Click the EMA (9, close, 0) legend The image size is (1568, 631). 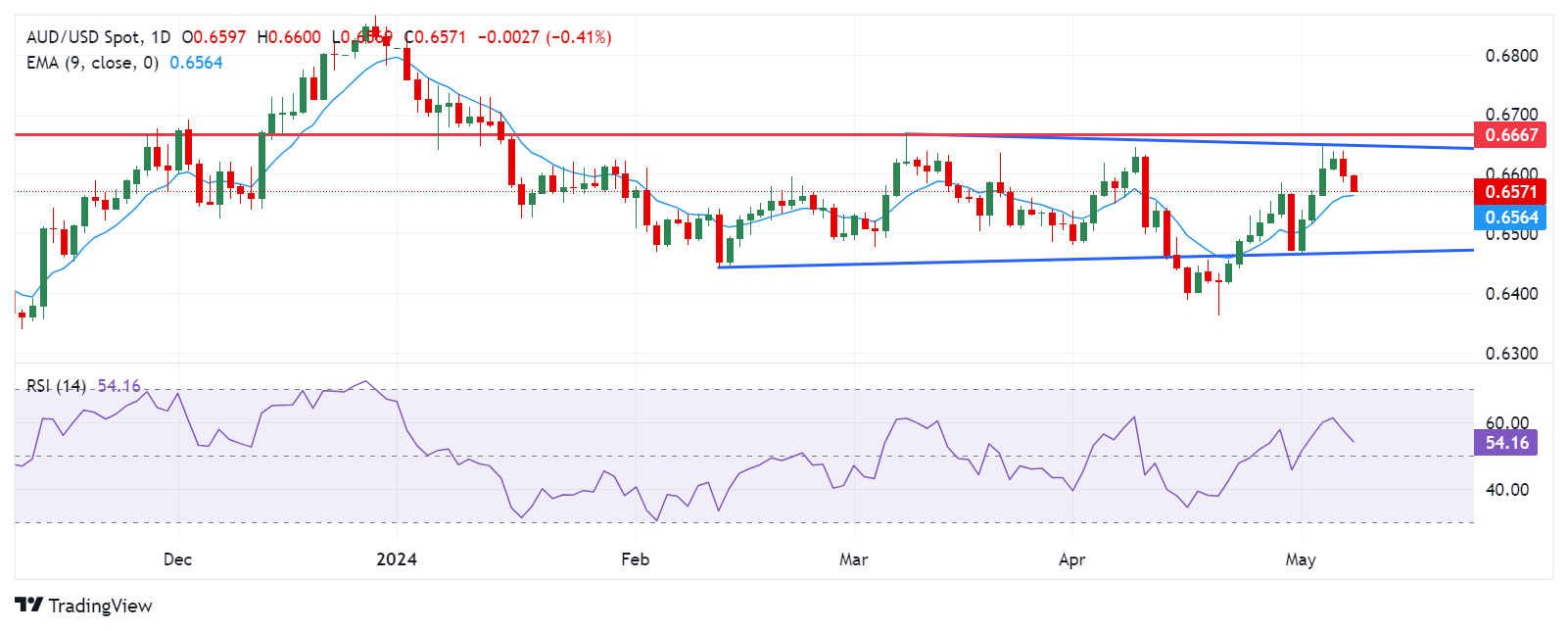tap(92, 63)
